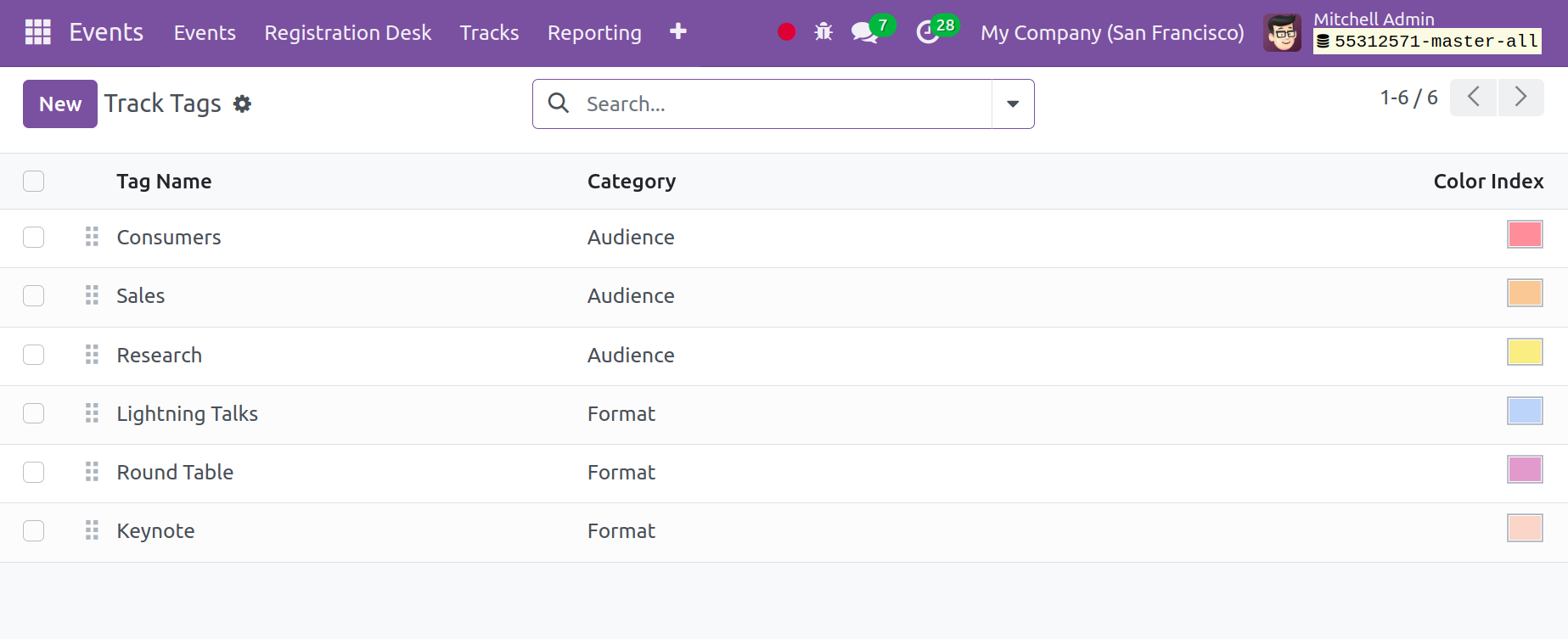The height and width of the screenshot is (639, 1568).
Task: Click the plus icon in navbar
Action: 677,32
